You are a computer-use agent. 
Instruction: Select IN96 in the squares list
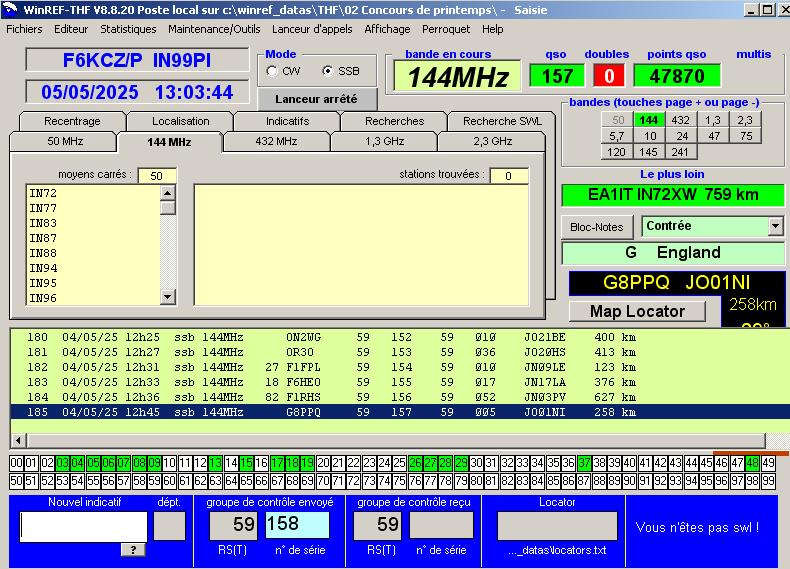click(x=93, y=298)
